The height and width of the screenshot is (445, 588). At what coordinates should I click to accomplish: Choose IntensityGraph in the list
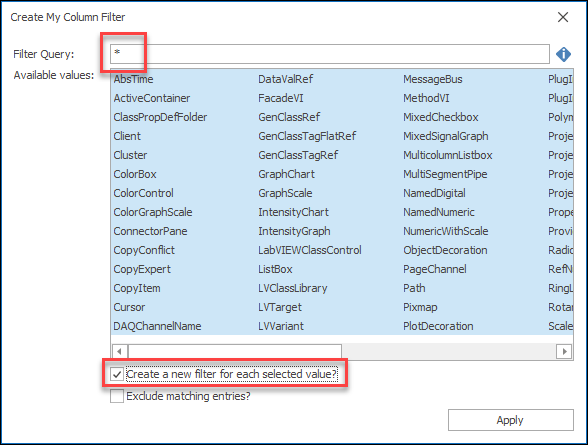tap(294, 231)
